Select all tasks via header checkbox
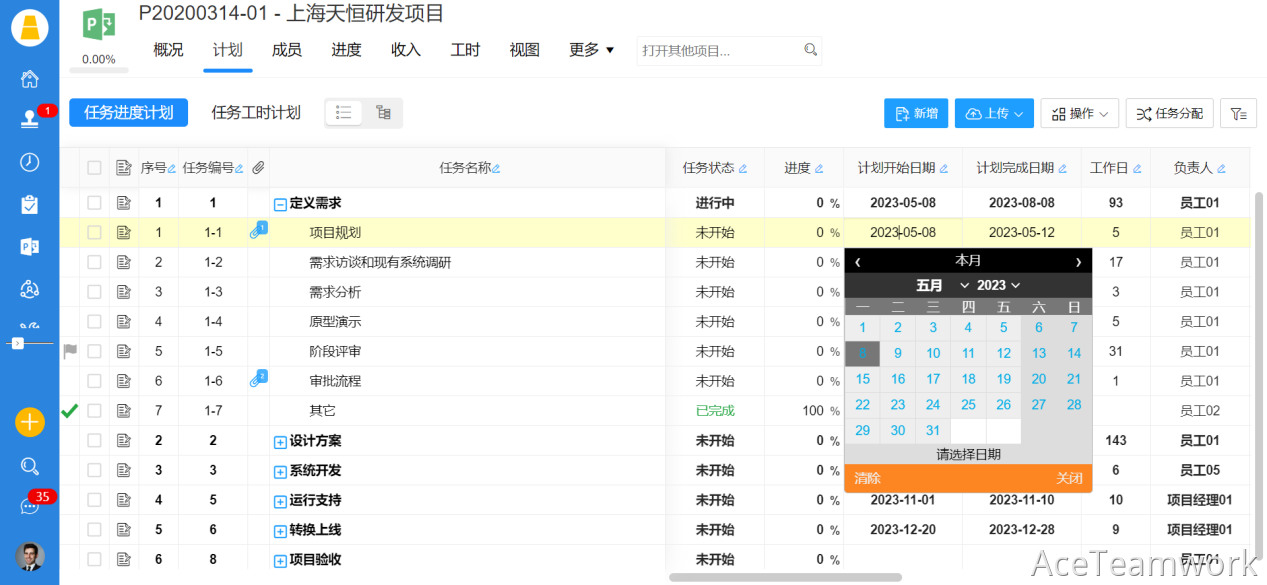This screenshot has height=585, width=1267. [x=94, y=168]
